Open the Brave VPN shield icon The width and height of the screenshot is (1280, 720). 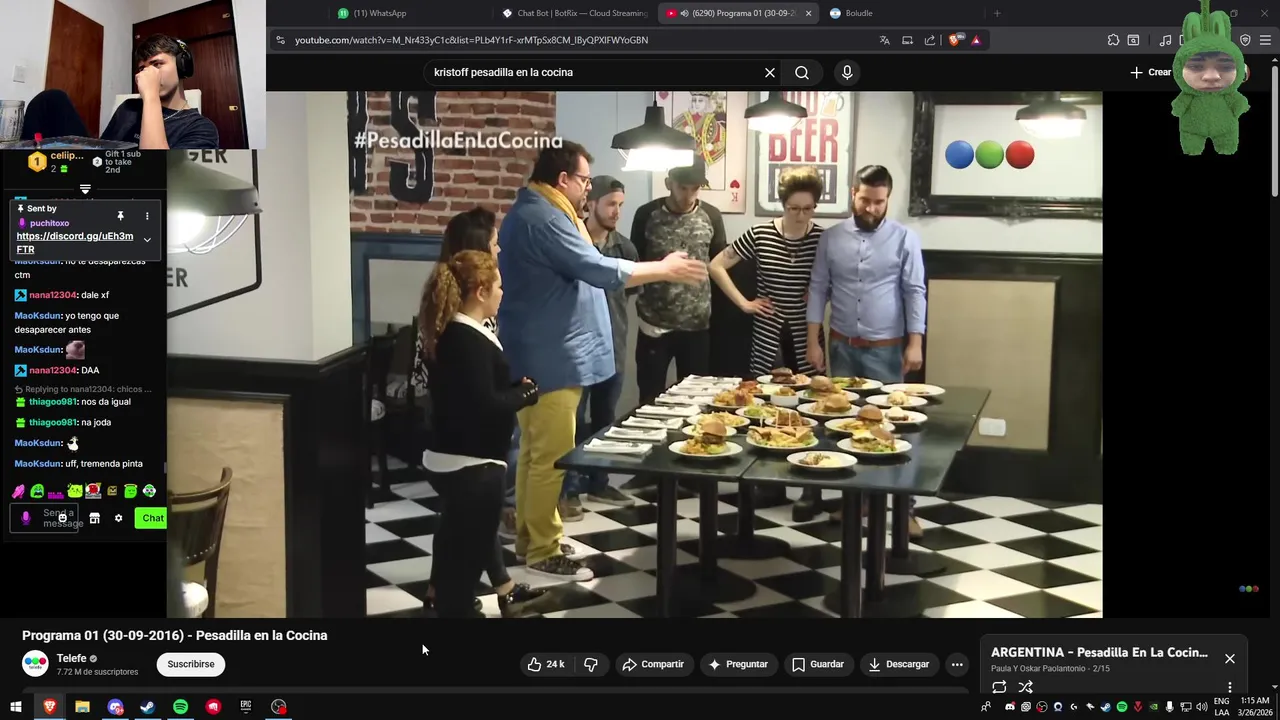click(1245, 40)
